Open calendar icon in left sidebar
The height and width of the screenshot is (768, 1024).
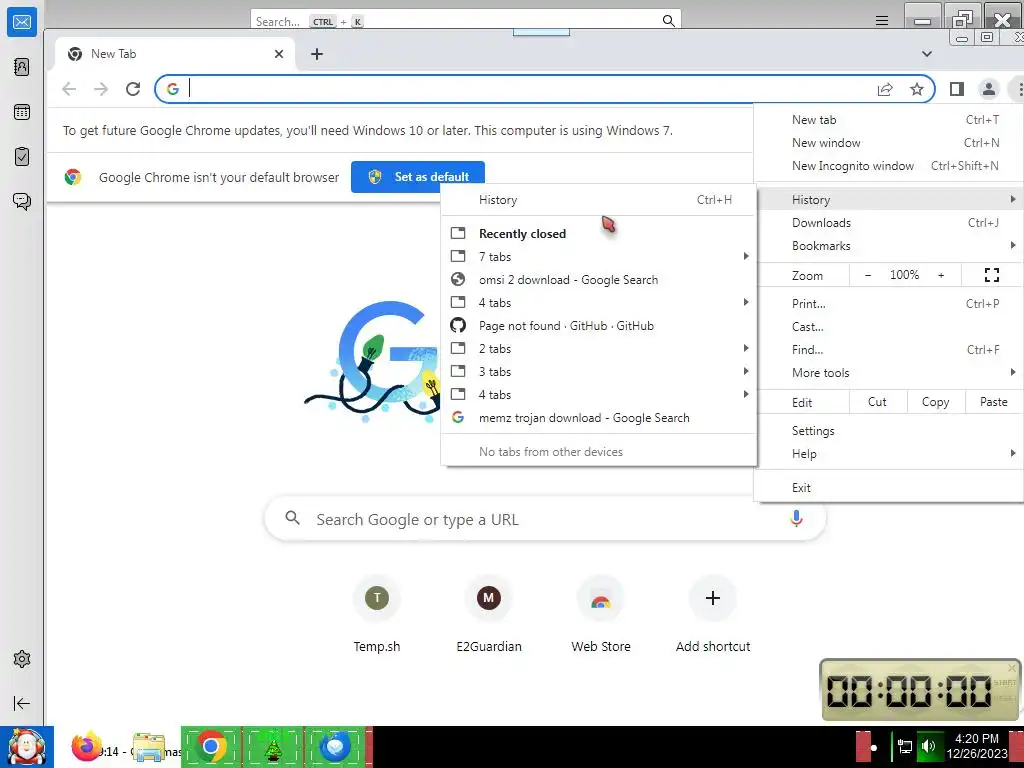(x=22, y=112)
